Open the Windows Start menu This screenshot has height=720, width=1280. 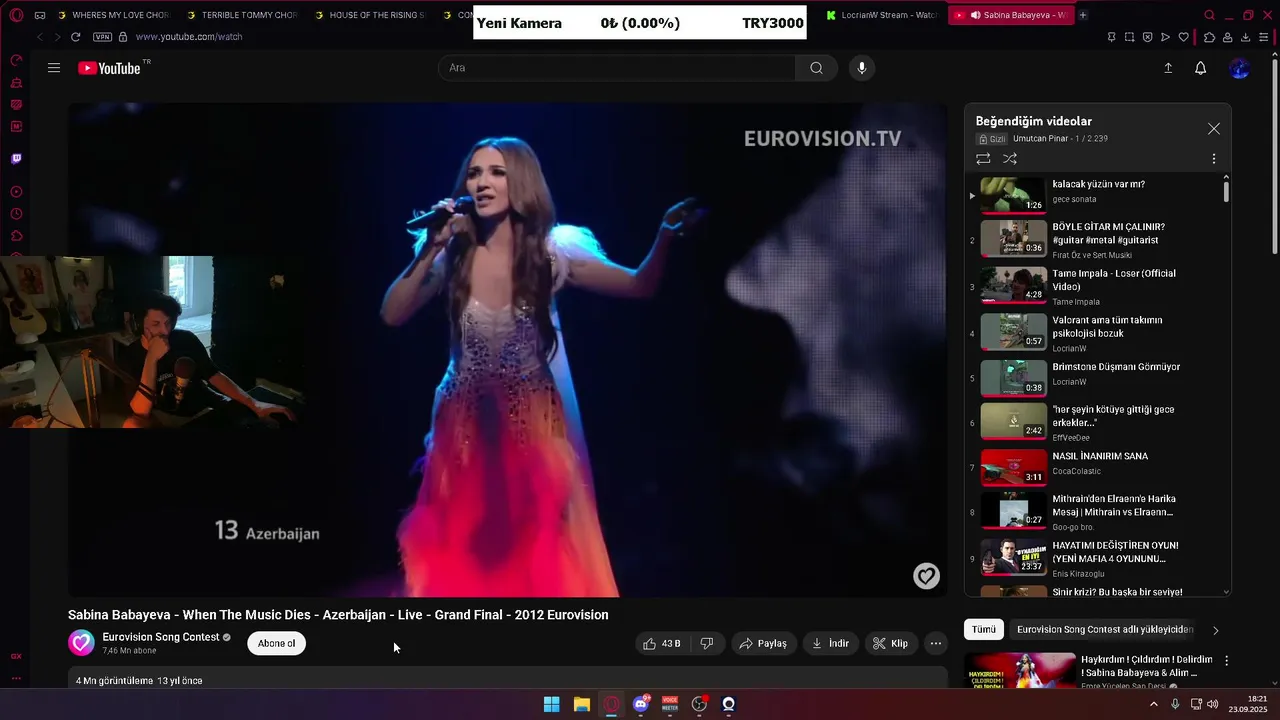coord(552,704)
